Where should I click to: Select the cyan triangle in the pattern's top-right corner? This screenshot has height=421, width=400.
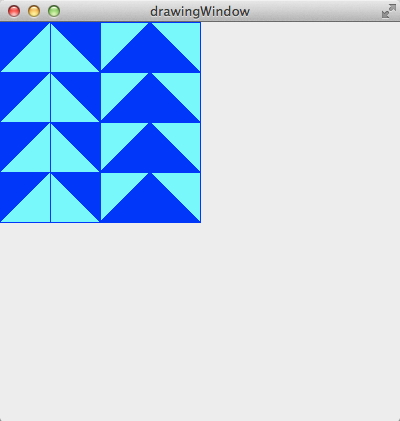(x=183, y=38)
